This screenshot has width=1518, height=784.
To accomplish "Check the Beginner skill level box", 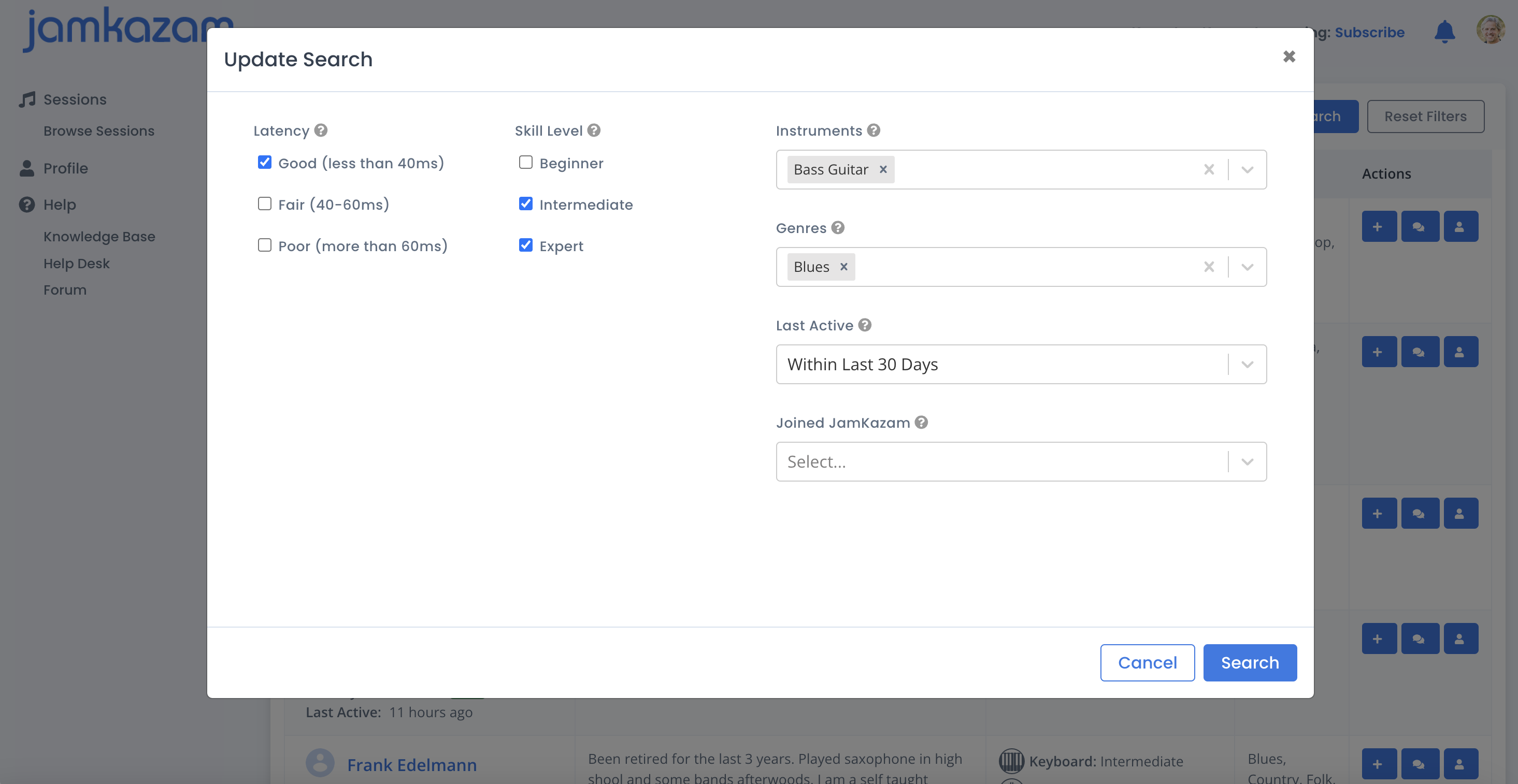I will (x=526, y=163).
